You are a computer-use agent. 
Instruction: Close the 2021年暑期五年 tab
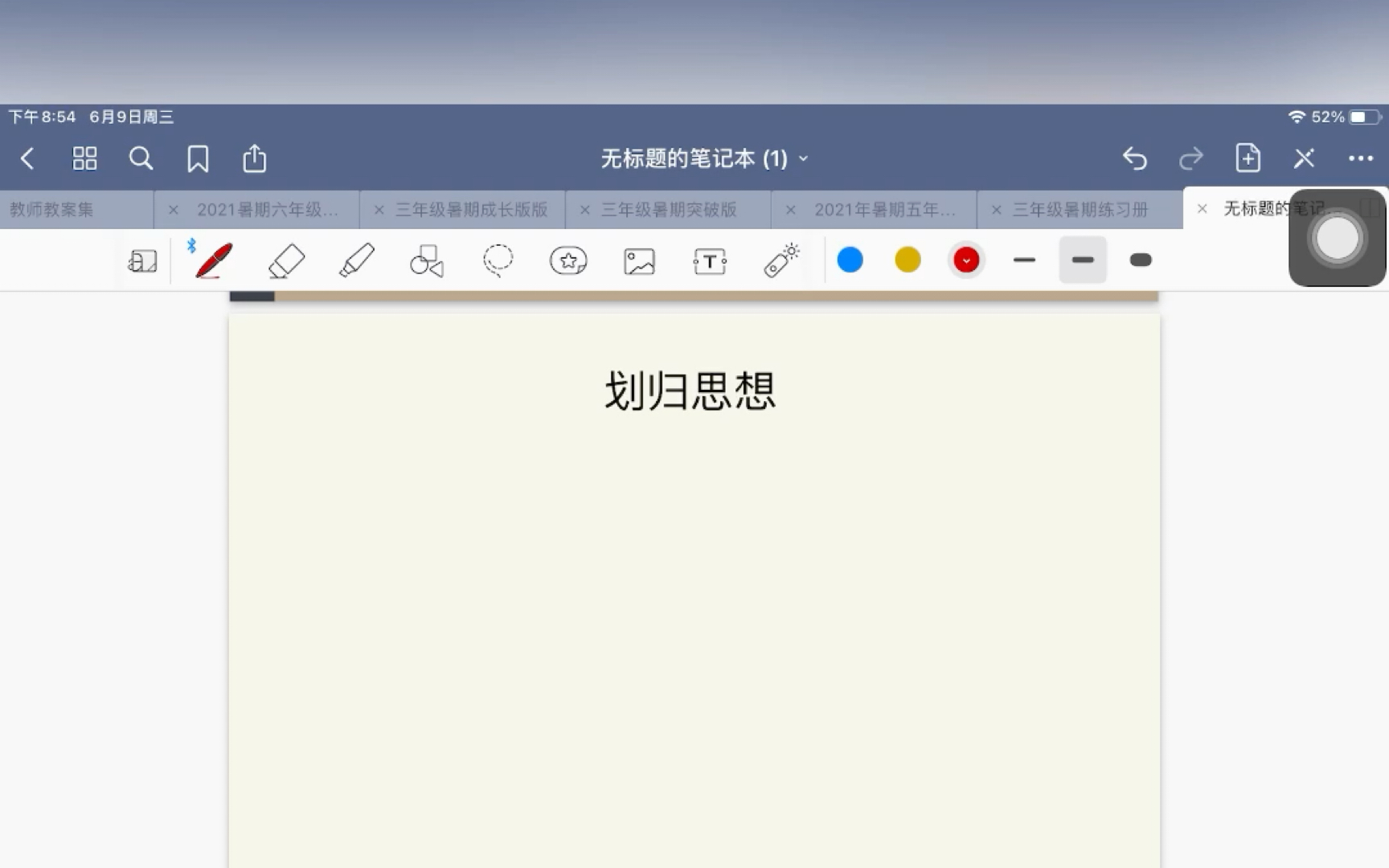[x=790, y=210]
